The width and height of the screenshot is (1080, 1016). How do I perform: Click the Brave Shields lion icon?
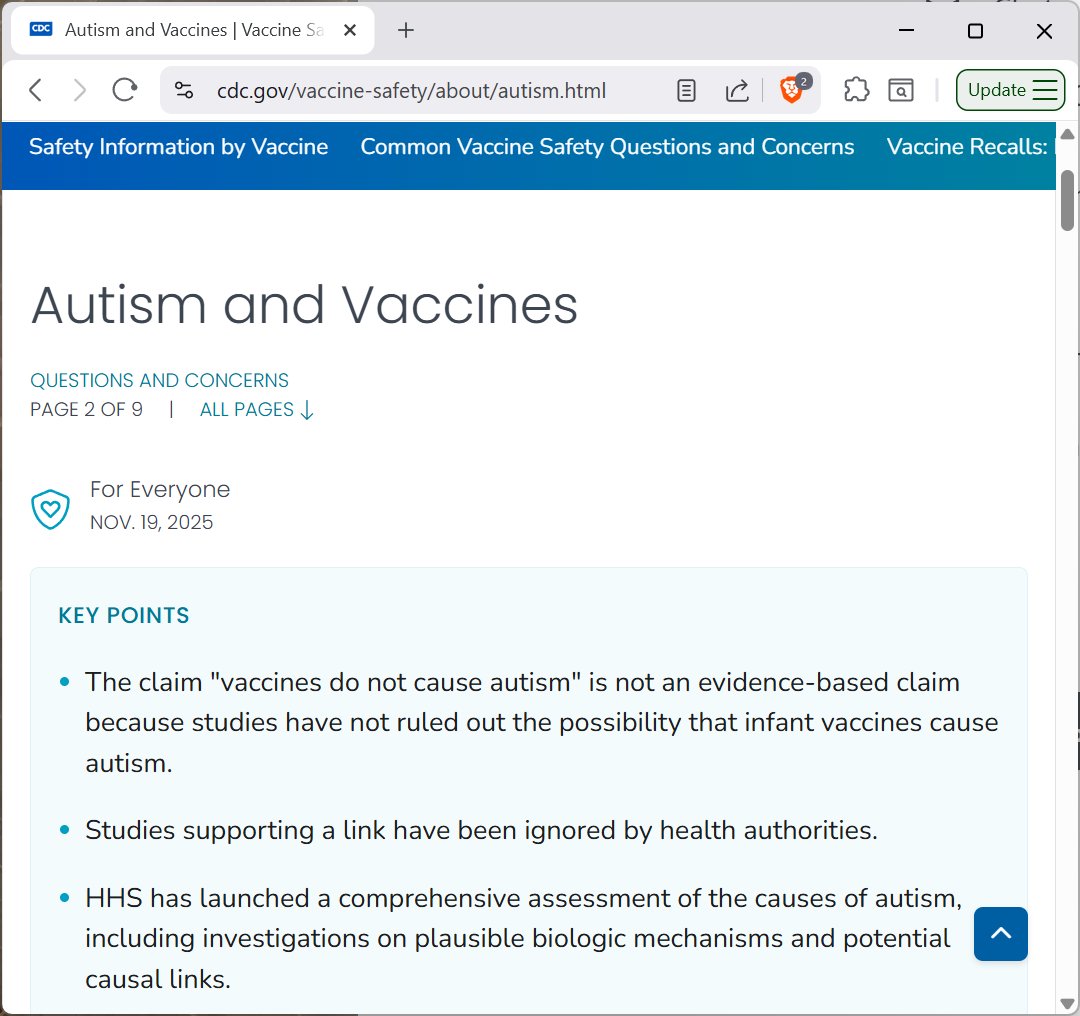click(790, 90)
